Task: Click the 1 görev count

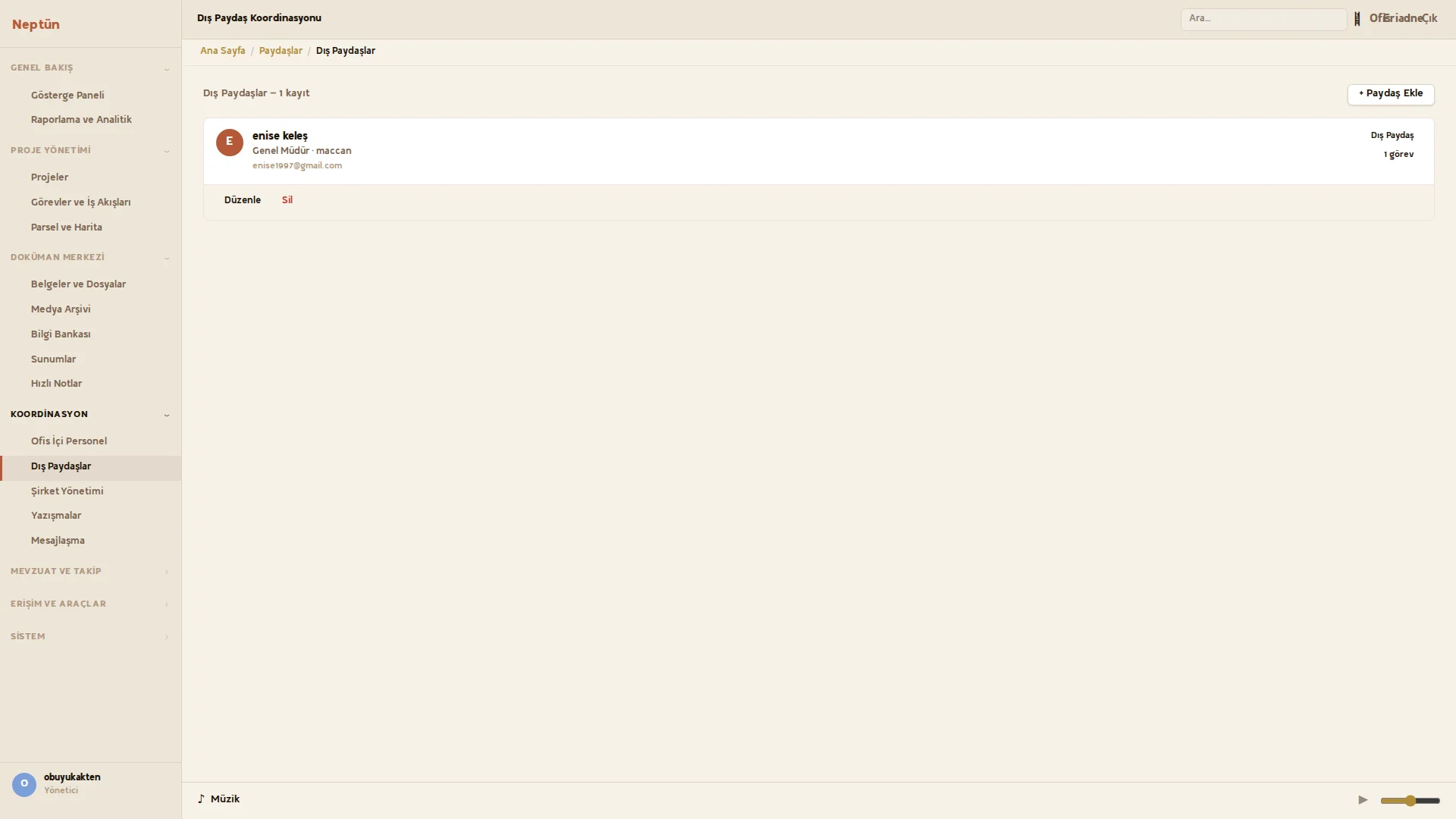Action: pos(1398,155)
